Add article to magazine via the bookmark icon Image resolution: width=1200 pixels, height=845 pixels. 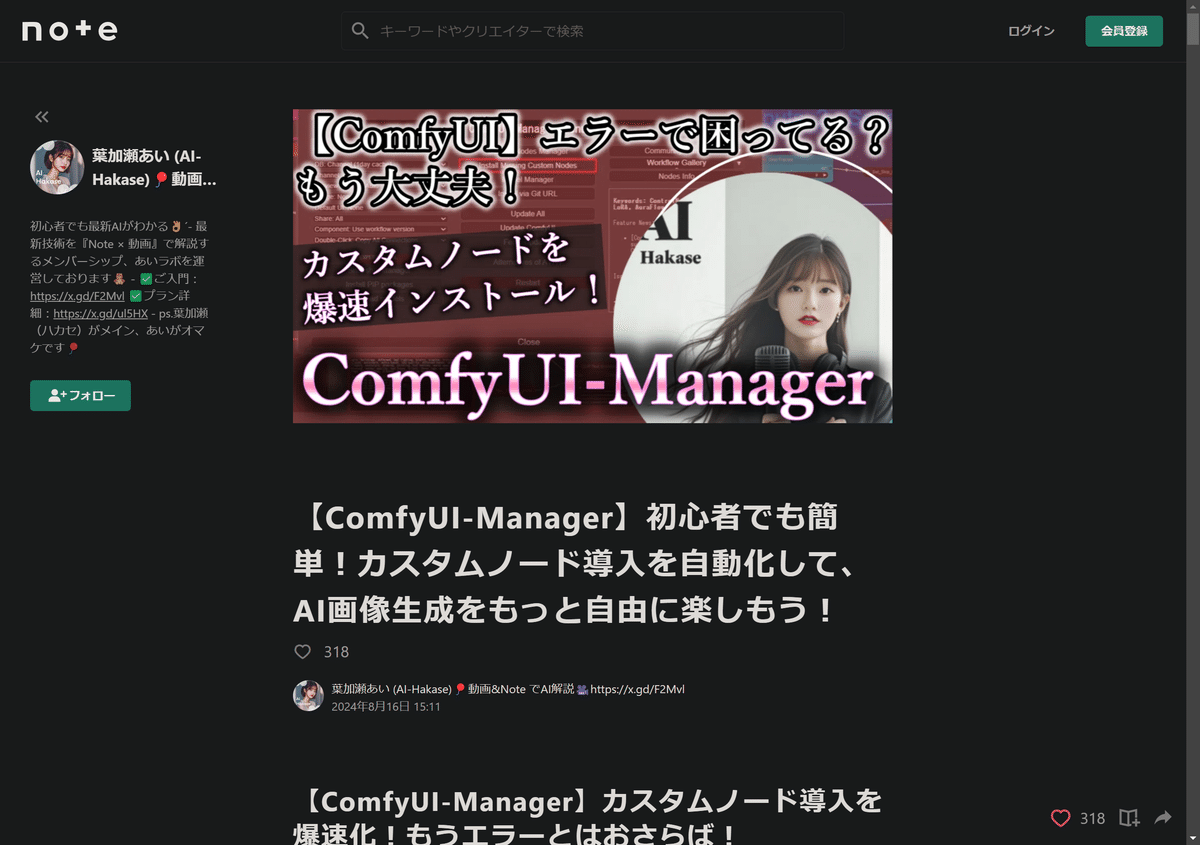[1129, 818]
